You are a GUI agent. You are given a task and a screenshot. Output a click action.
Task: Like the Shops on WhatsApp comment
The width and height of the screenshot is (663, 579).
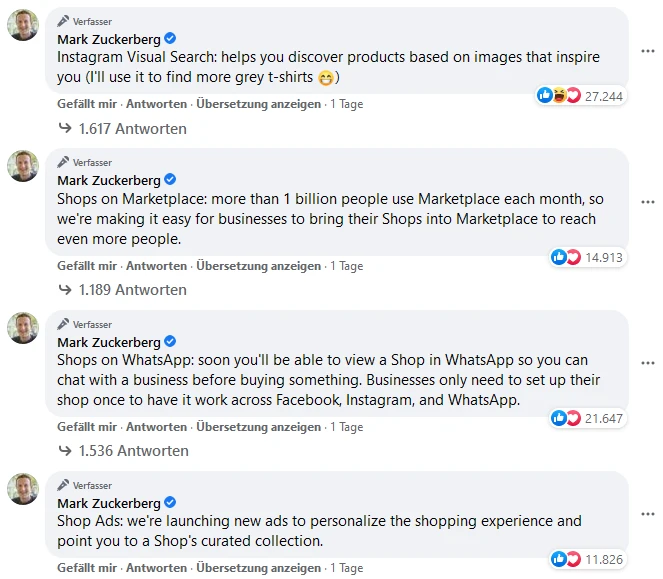point(88,427)
